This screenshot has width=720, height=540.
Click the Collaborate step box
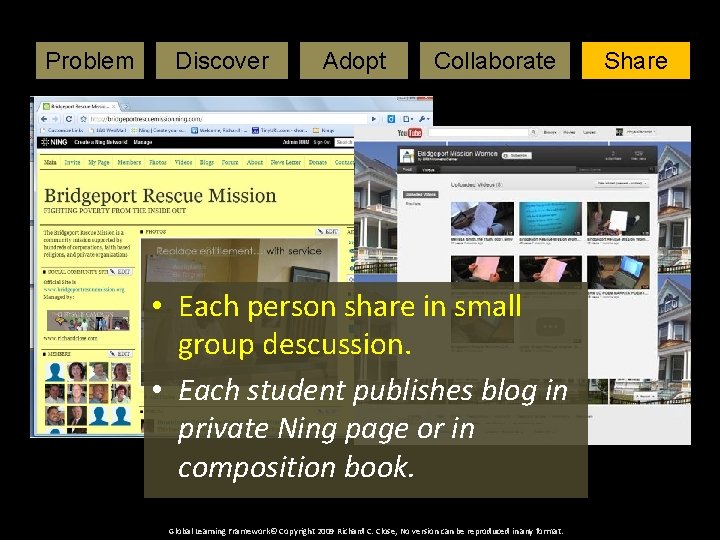(x=495, y=61)
